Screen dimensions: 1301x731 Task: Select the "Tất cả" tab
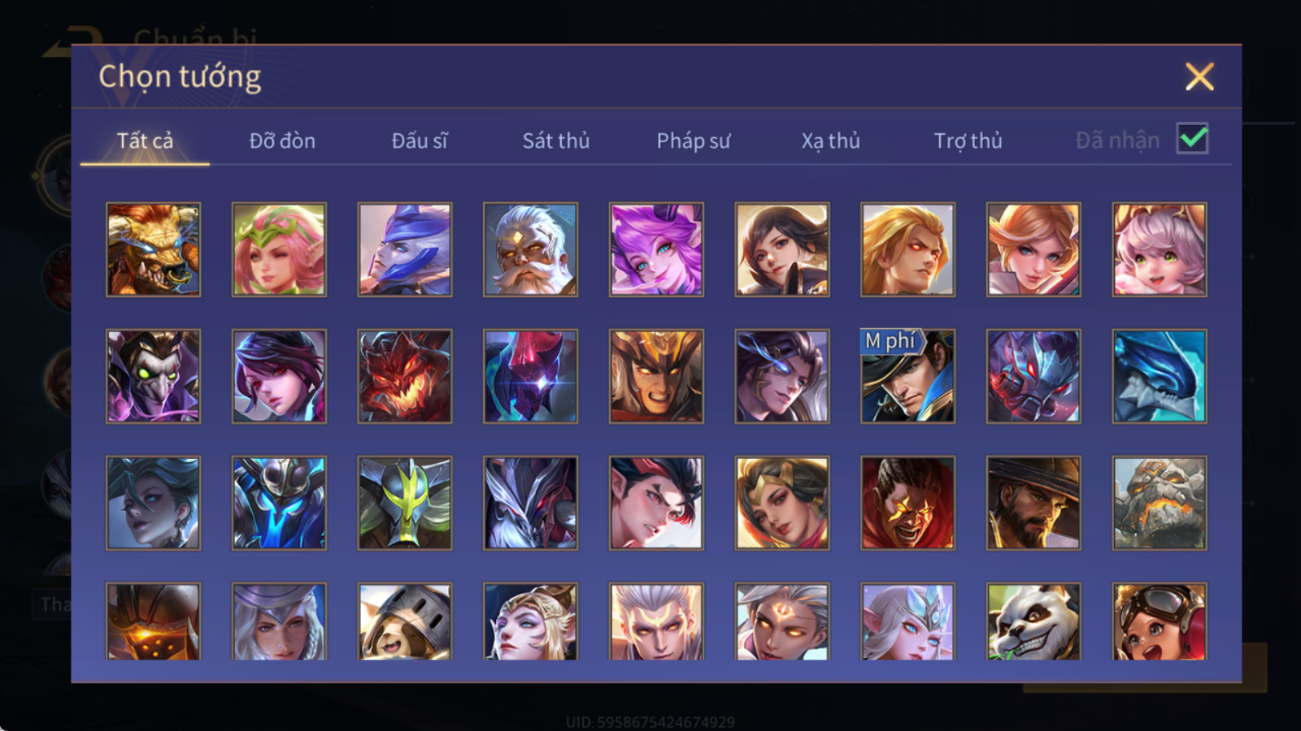click(145, 141)
